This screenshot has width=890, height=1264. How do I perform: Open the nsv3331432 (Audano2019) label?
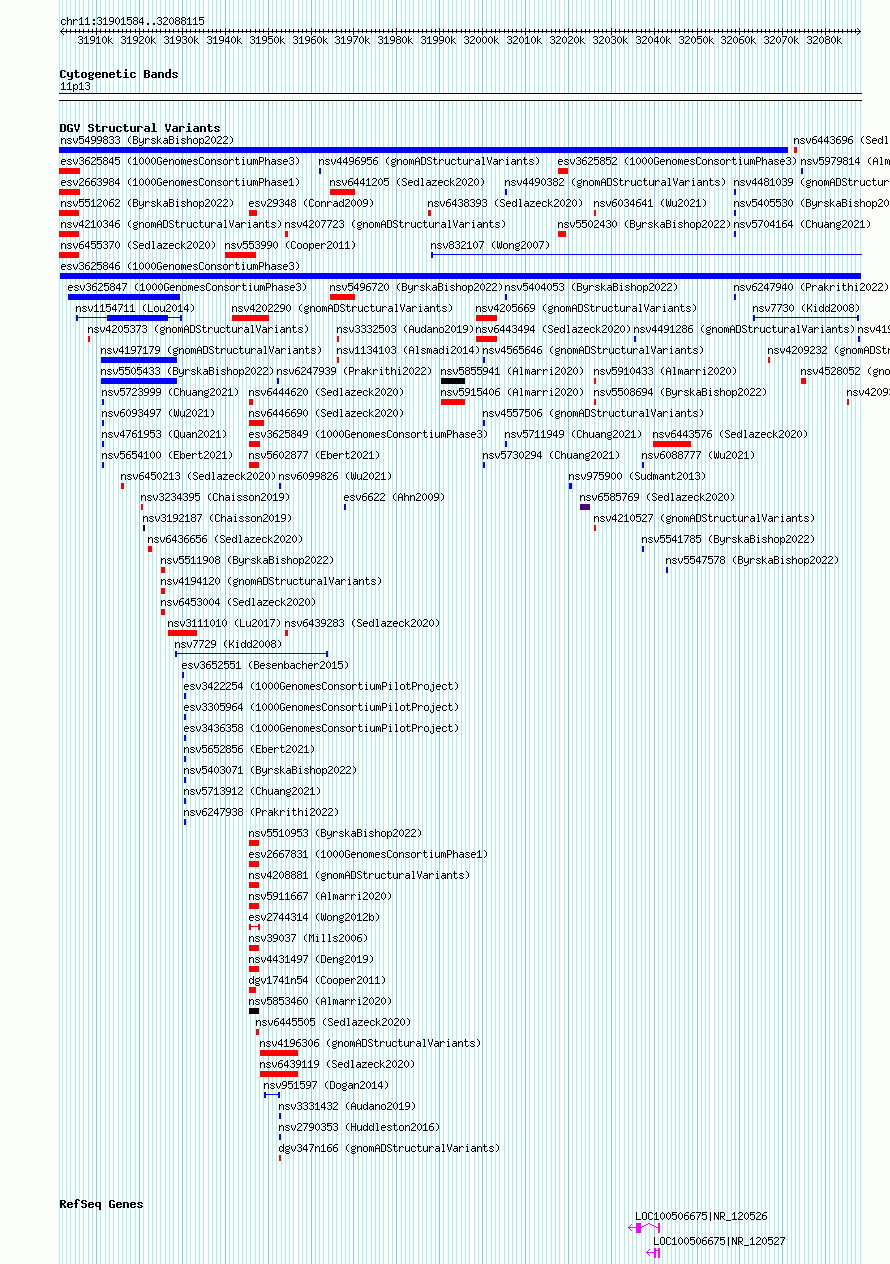(347, 1106)
